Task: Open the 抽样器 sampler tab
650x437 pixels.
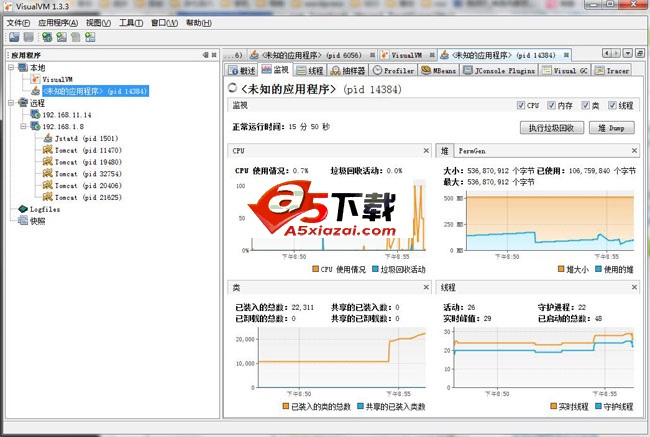Action: [348, 70]
